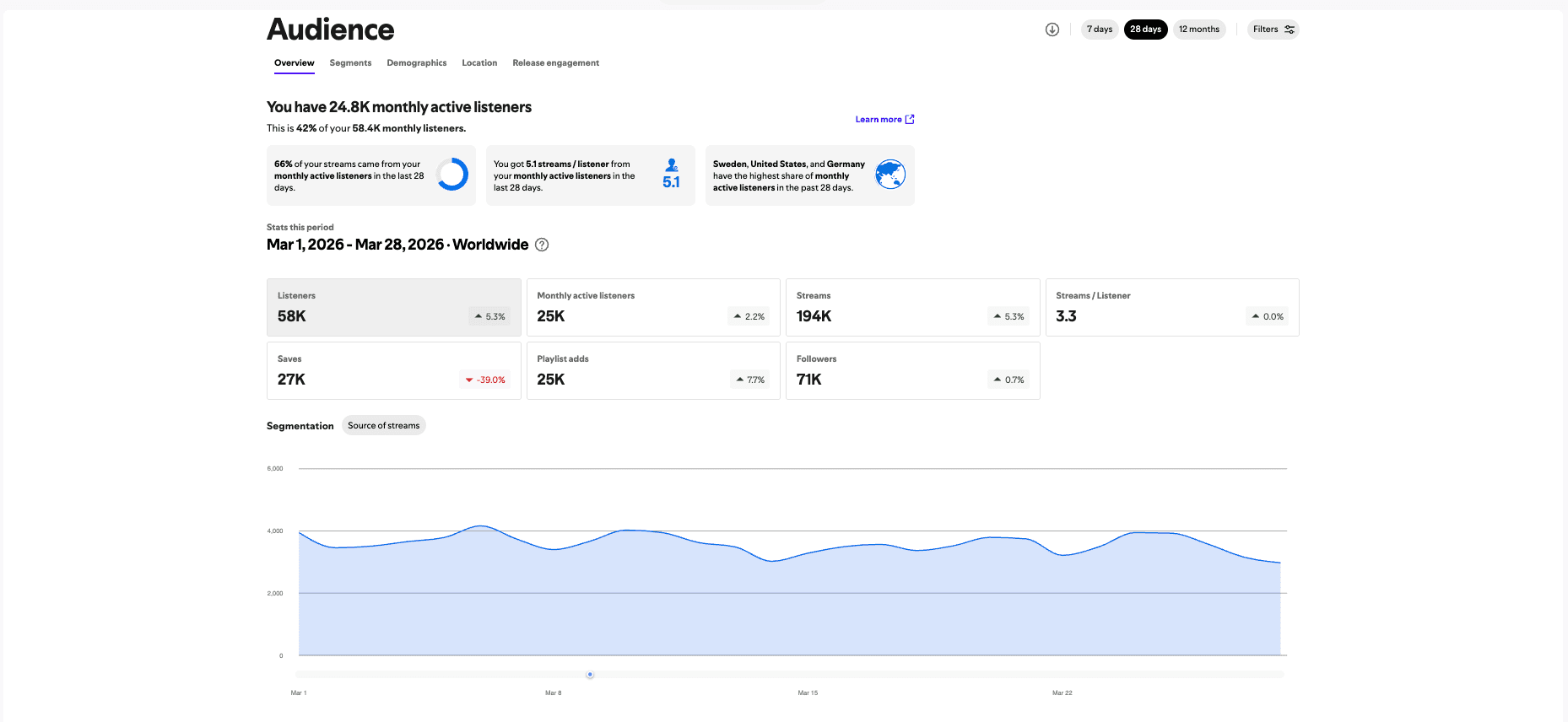The height and width of the screenshot is (722, 1568).
Task: Click the 2.2% Monthly active listeners badge
Action: (749, 317)
